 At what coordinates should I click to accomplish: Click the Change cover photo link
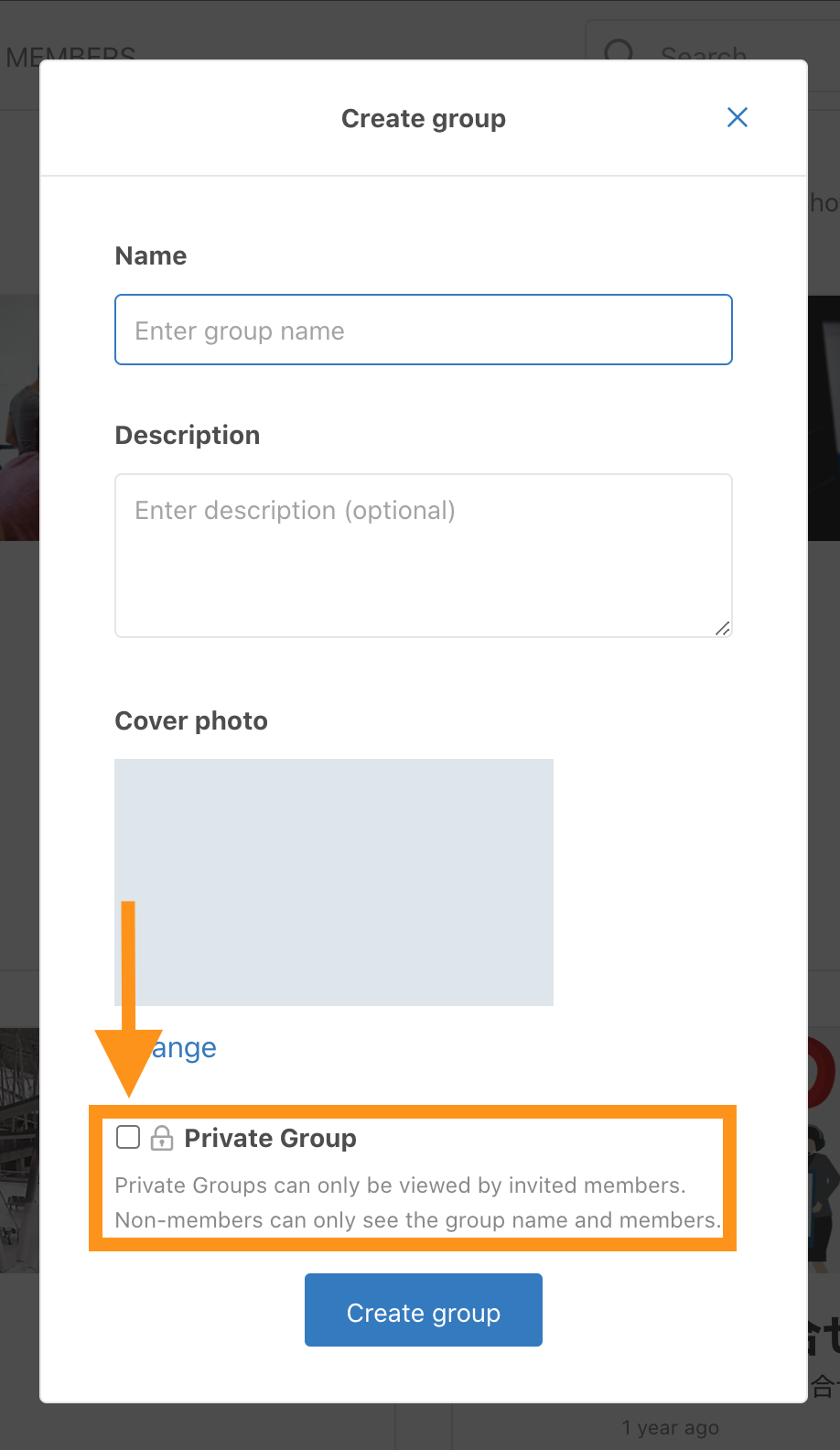pyautogui.click(x=186, y=1047)
